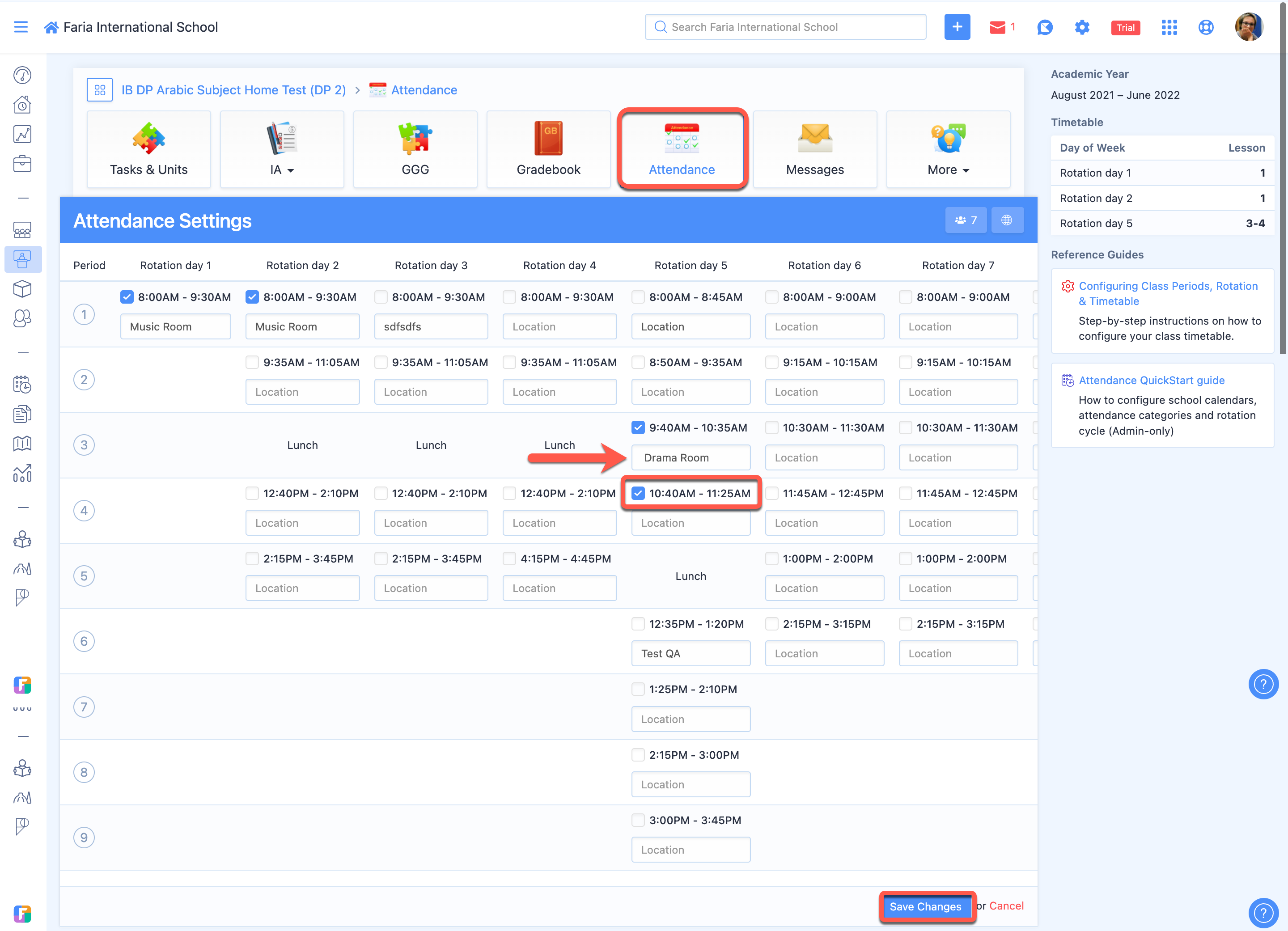Click the dashboard gauge icon in sidebar
Viewport: 1288px width, 931px height.
pyautogui.click(x=22, y=75)
